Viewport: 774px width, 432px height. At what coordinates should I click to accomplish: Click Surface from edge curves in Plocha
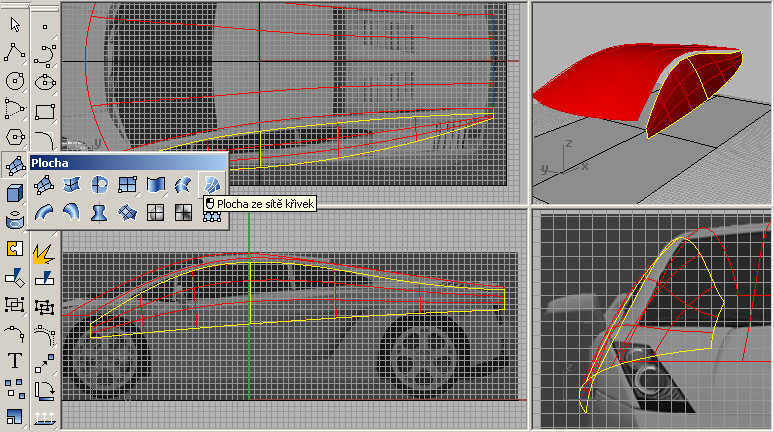72,185
